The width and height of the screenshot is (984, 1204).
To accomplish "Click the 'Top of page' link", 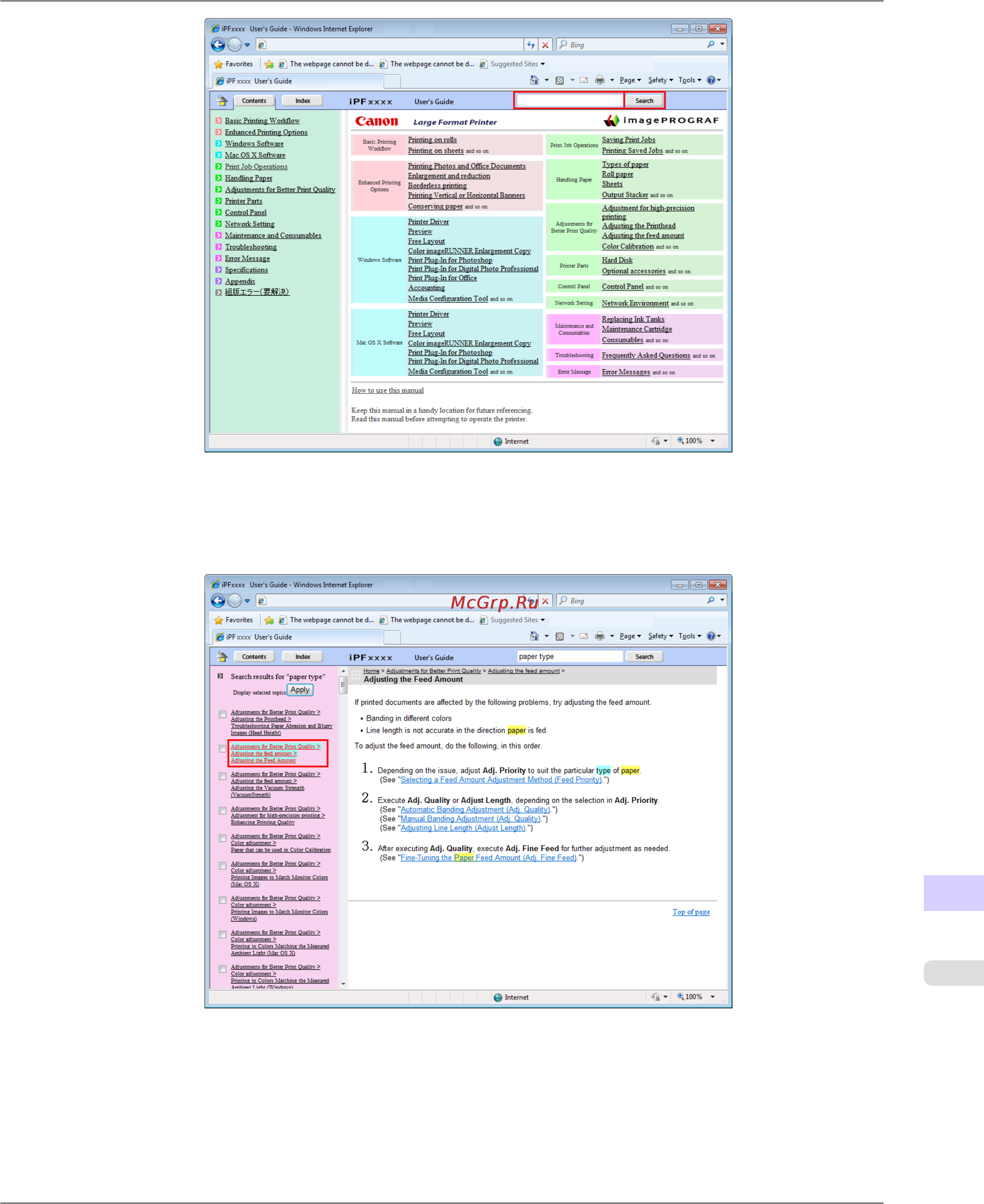I will (691, 912).
